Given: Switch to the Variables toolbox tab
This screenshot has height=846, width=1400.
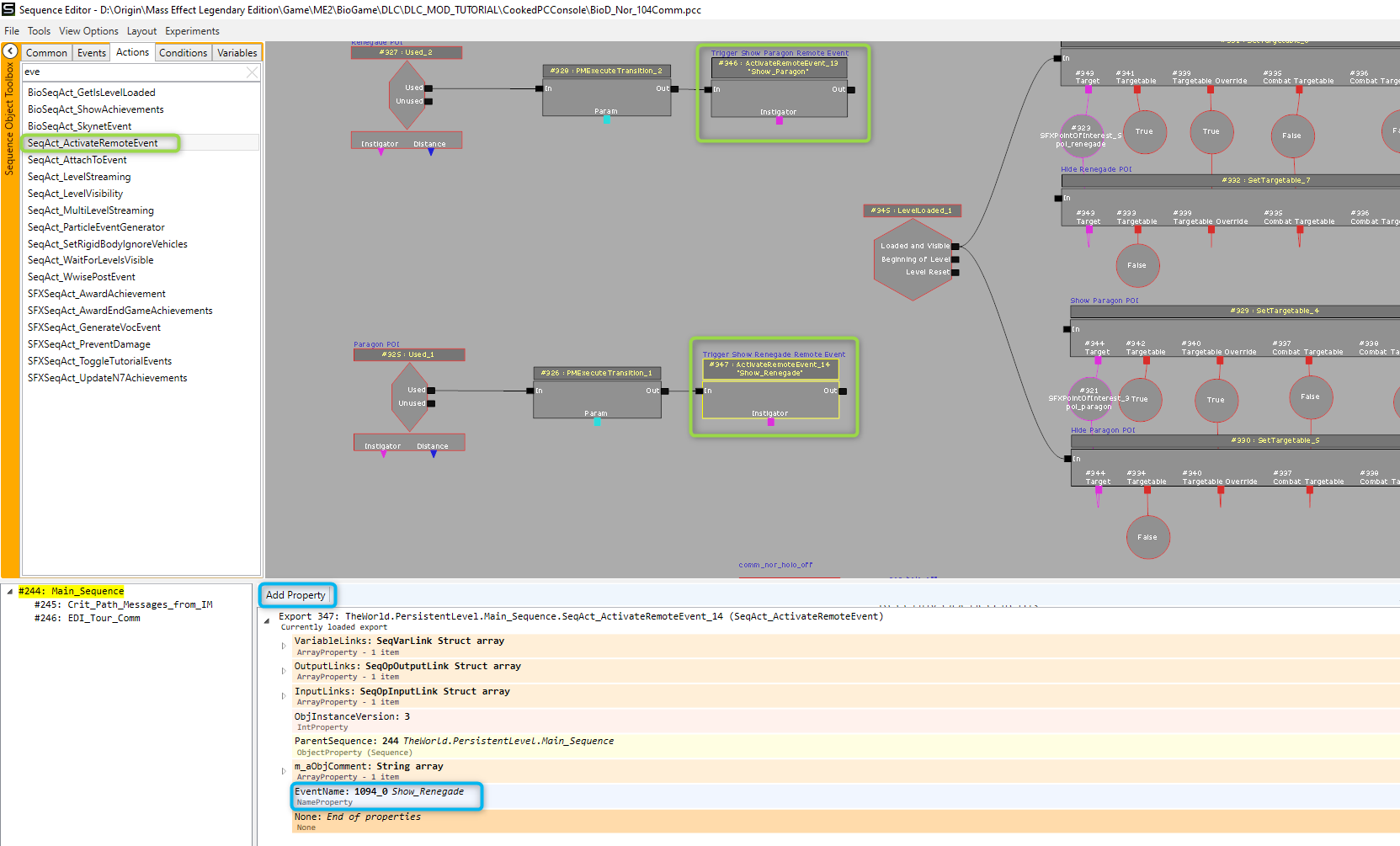Looking at the screenshot, I should [x=237, y=52].
